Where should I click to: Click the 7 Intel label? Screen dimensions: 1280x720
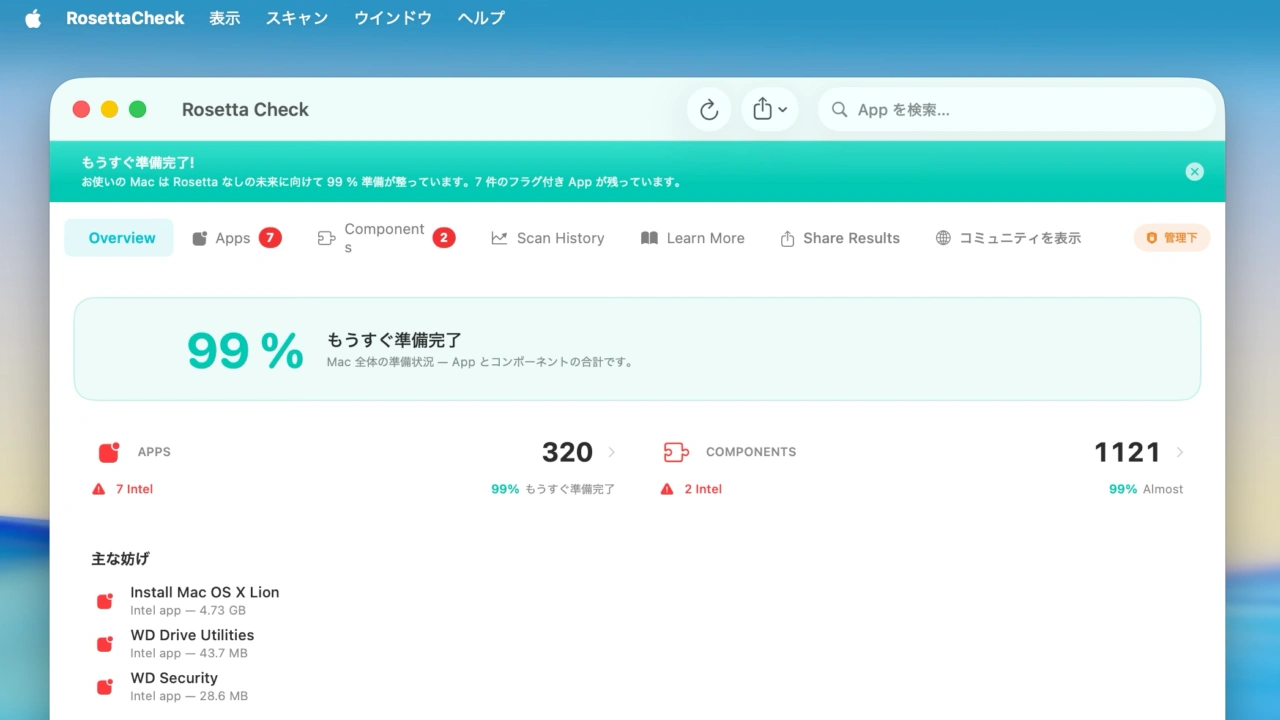[134, 489]
